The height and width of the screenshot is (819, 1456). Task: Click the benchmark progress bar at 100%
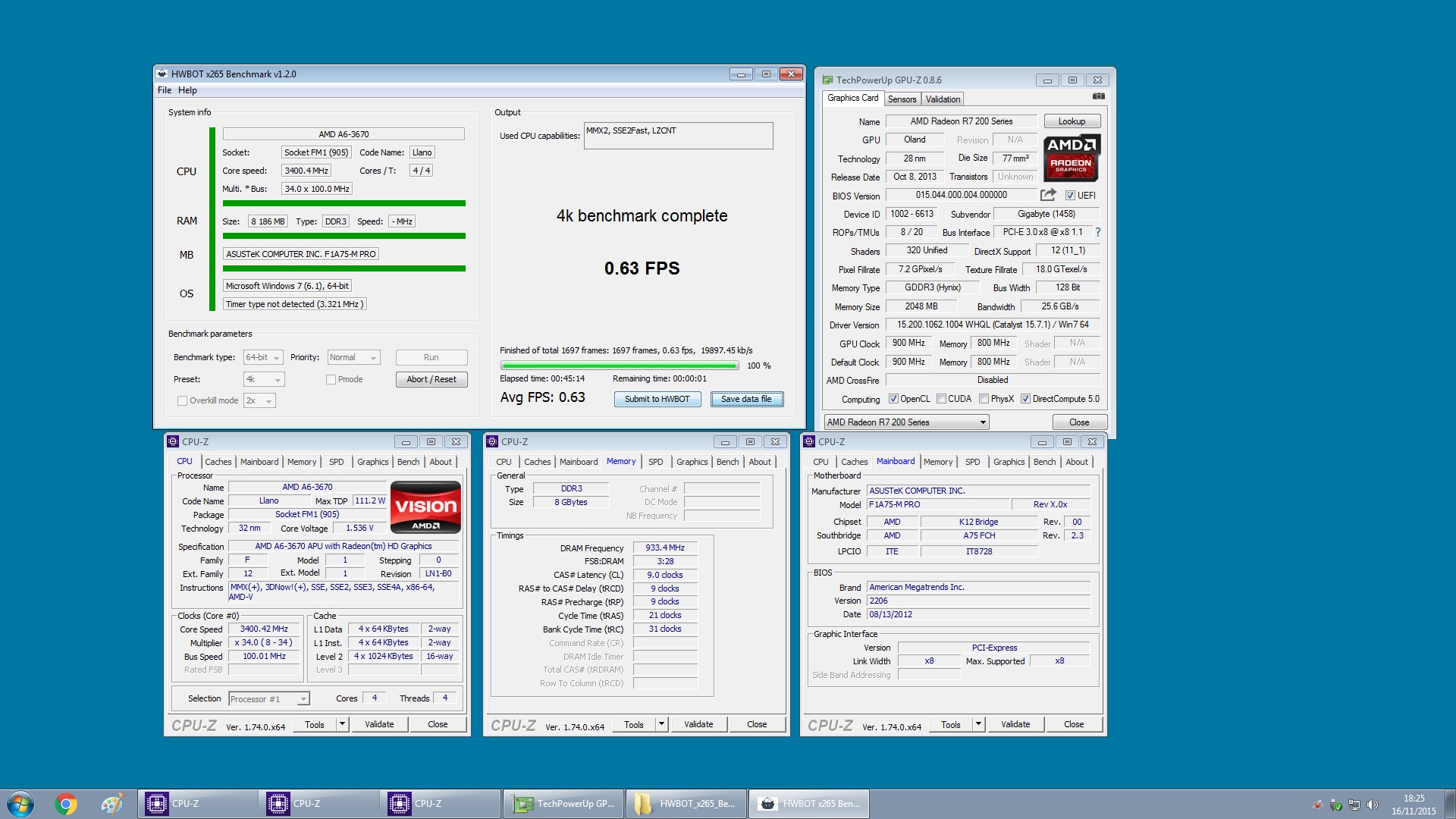(620, 366)
